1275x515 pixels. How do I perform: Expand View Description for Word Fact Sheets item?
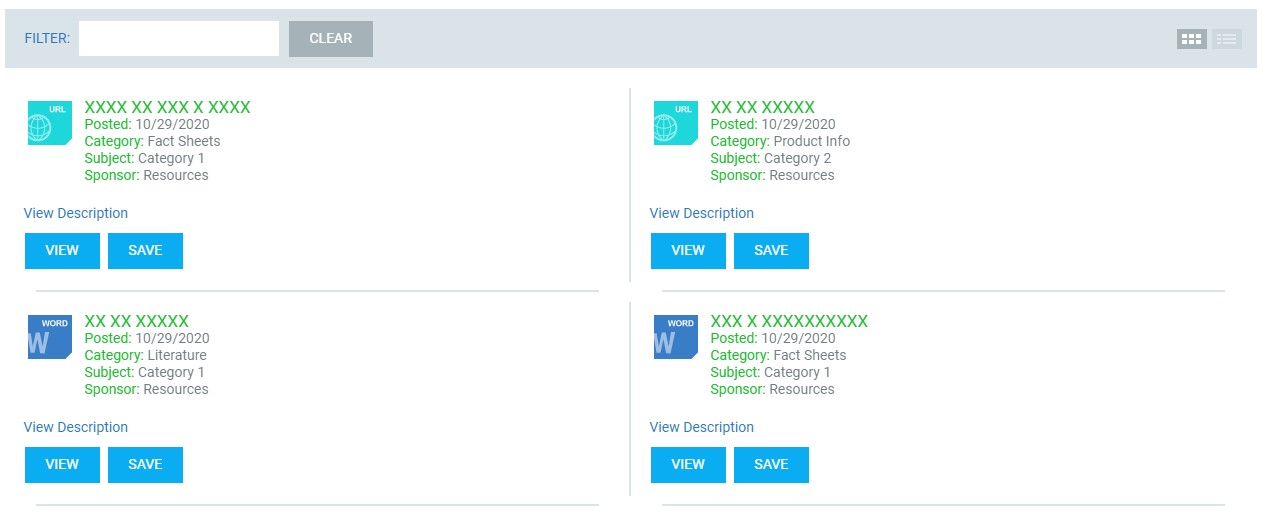[702, 427]
